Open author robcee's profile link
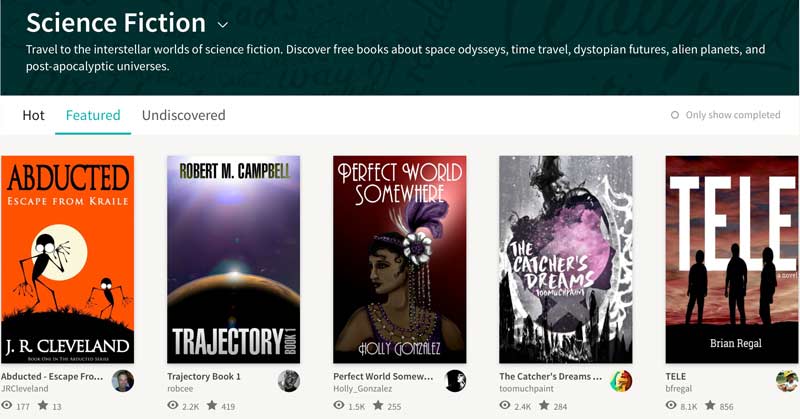This screenshot has height=419, width=800. (180, 388)
